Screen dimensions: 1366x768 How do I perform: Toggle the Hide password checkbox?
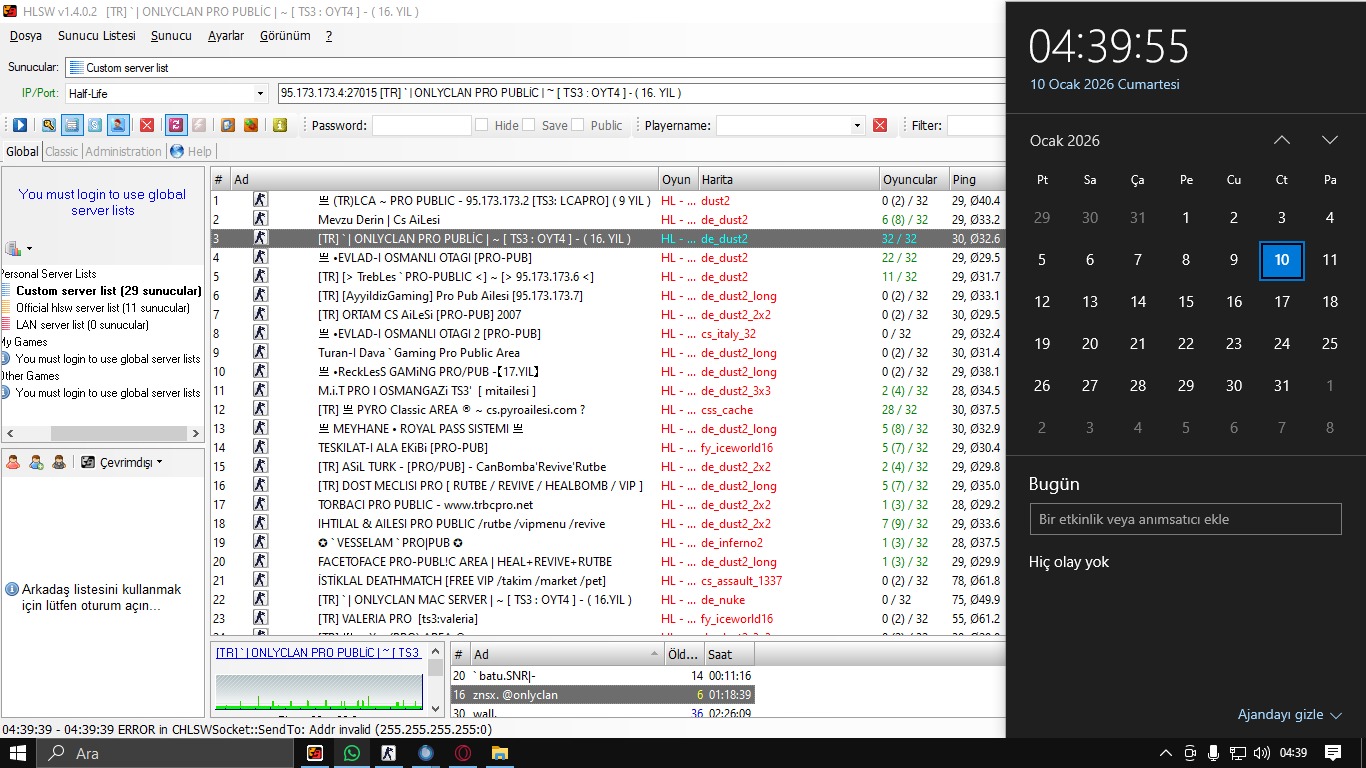pyautogui.click(x=482, y=125)
